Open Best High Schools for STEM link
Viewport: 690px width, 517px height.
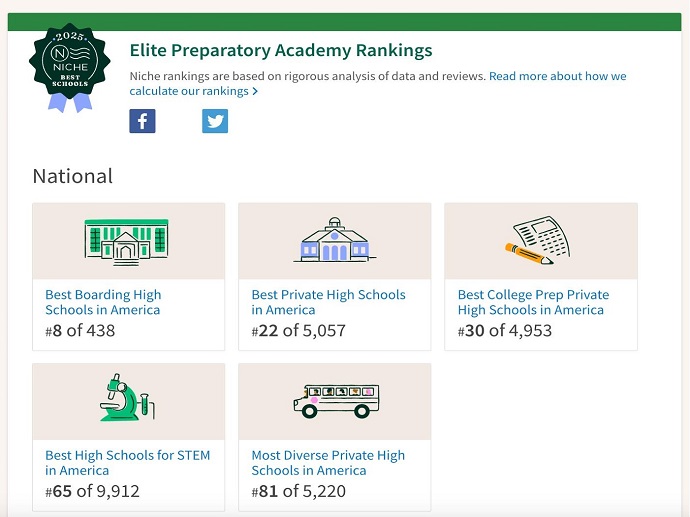pyautogui.click(x=128, y=462)
